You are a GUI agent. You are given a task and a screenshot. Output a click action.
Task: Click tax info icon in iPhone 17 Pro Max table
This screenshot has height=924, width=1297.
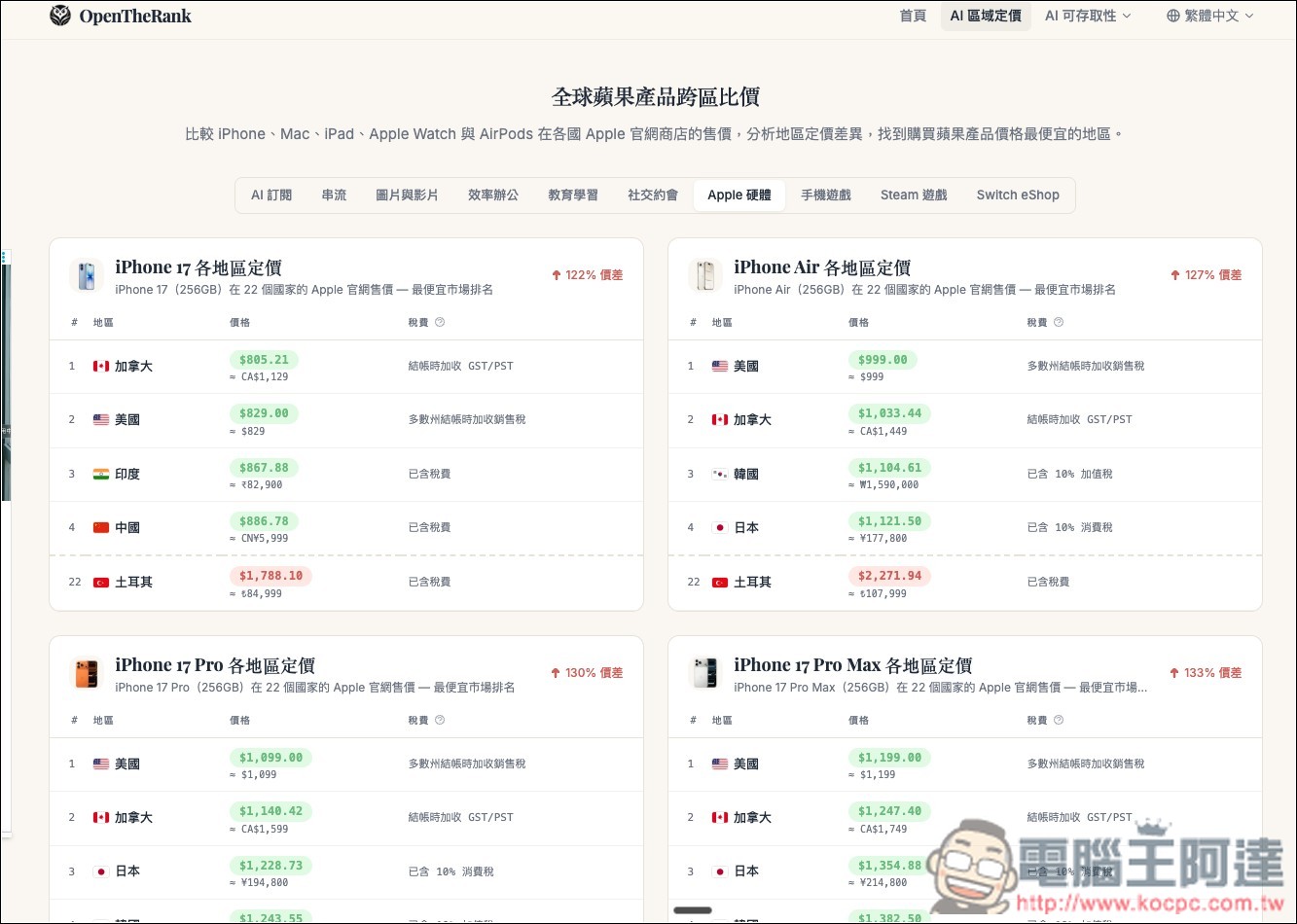click(1059, 720)
